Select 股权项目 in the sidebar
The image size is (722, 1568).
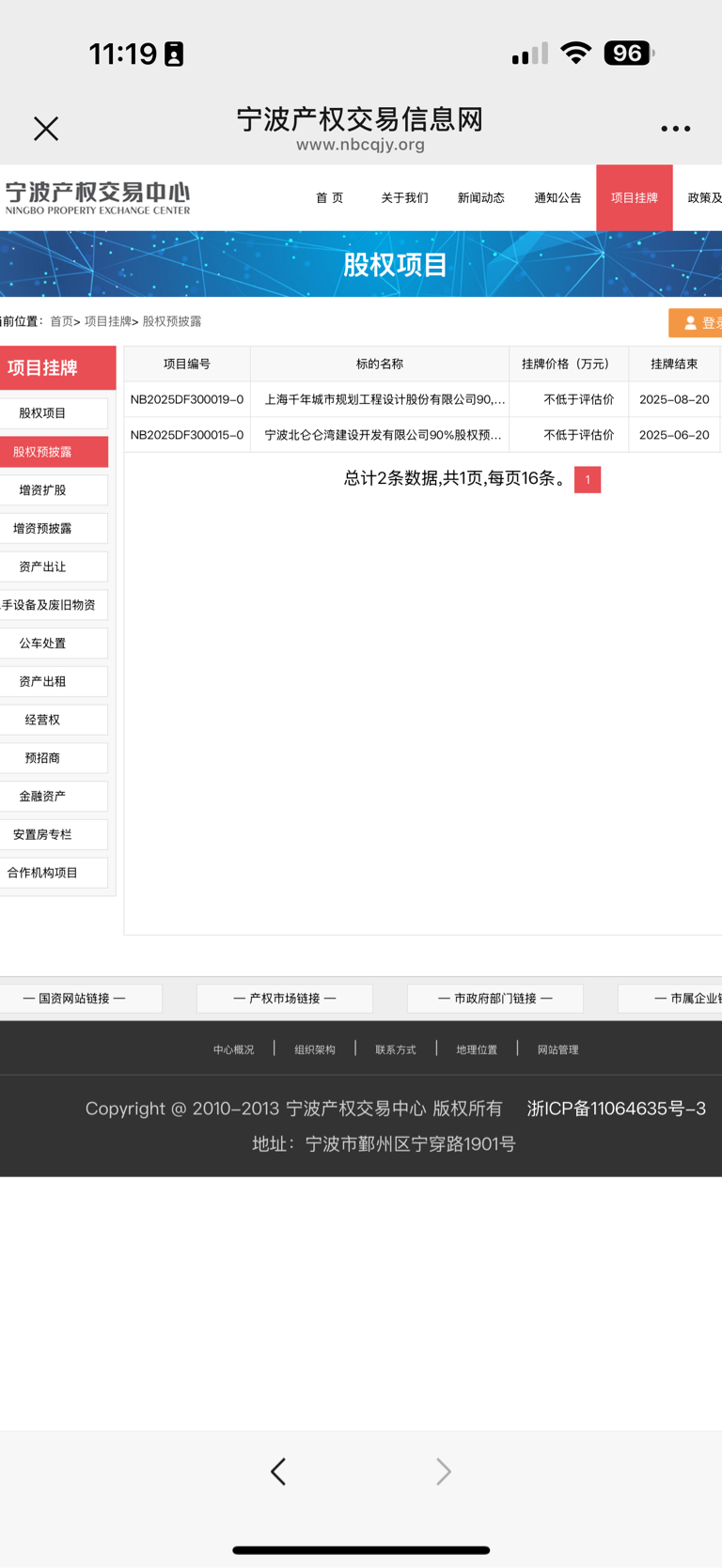click(x=54, y=413)
